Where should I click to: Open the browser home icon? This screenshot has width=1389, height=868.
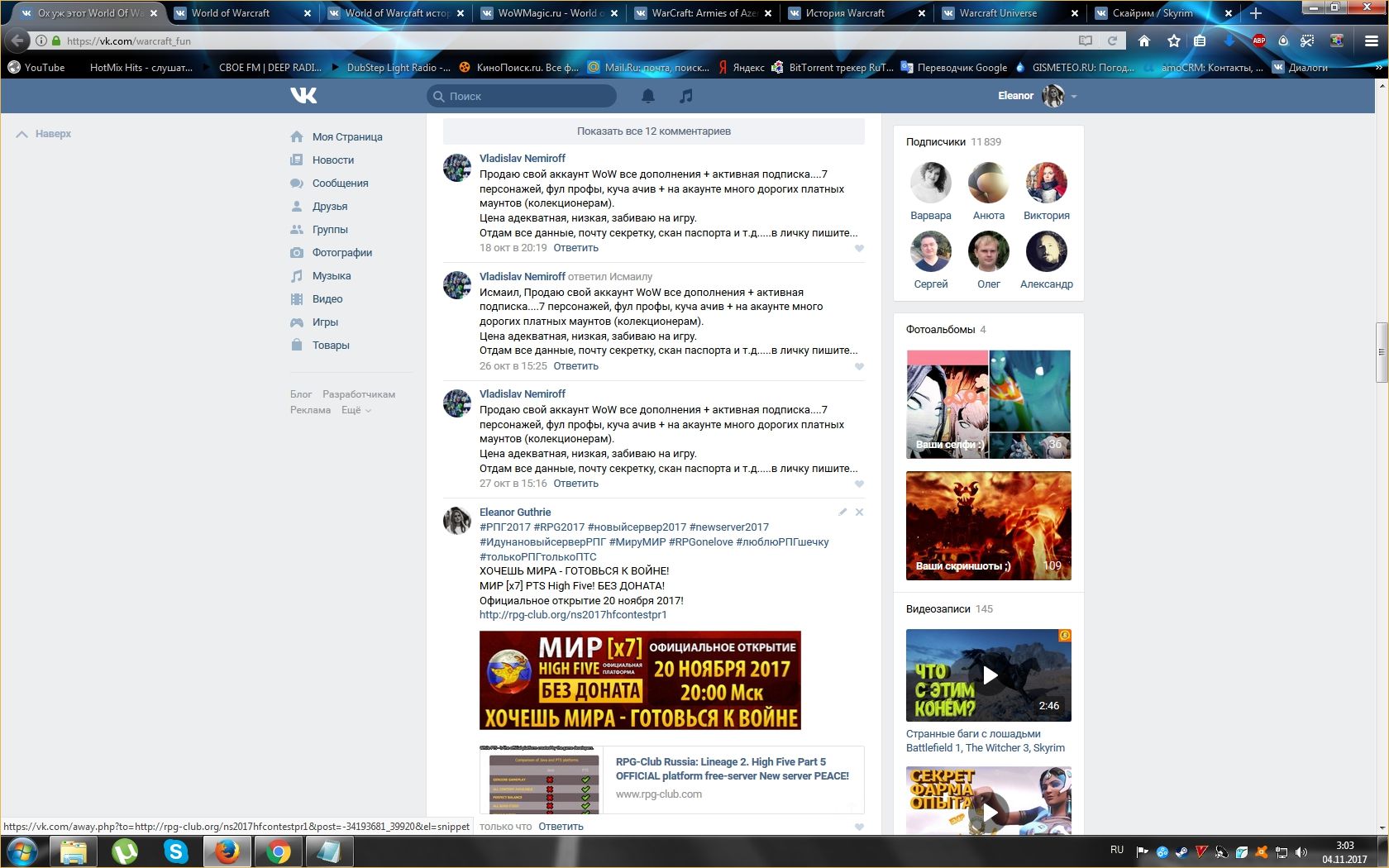click(1144, 41)
